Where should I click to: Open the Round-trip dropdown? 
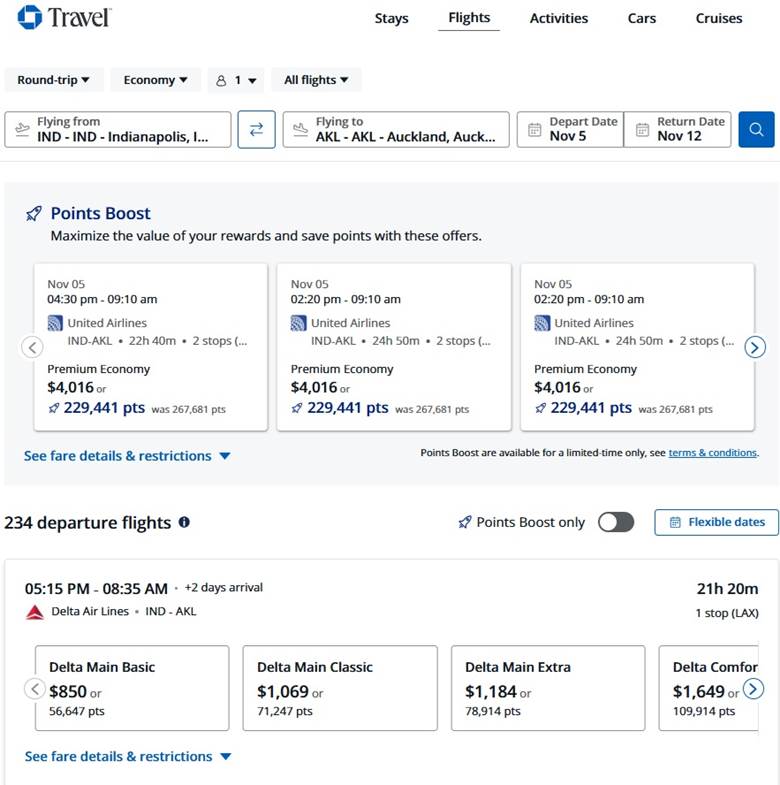[x=53, y=80]
